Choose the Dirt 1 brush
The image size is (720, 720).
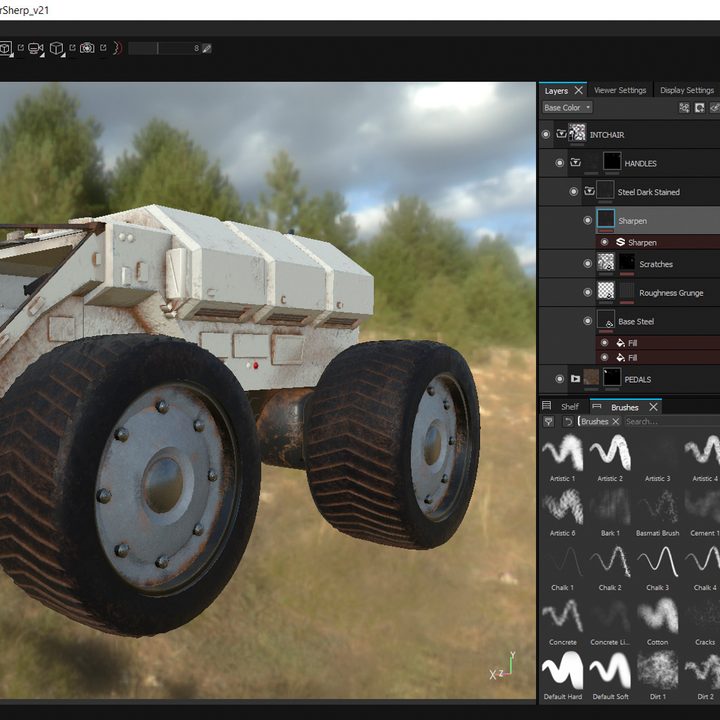point(658,675)
